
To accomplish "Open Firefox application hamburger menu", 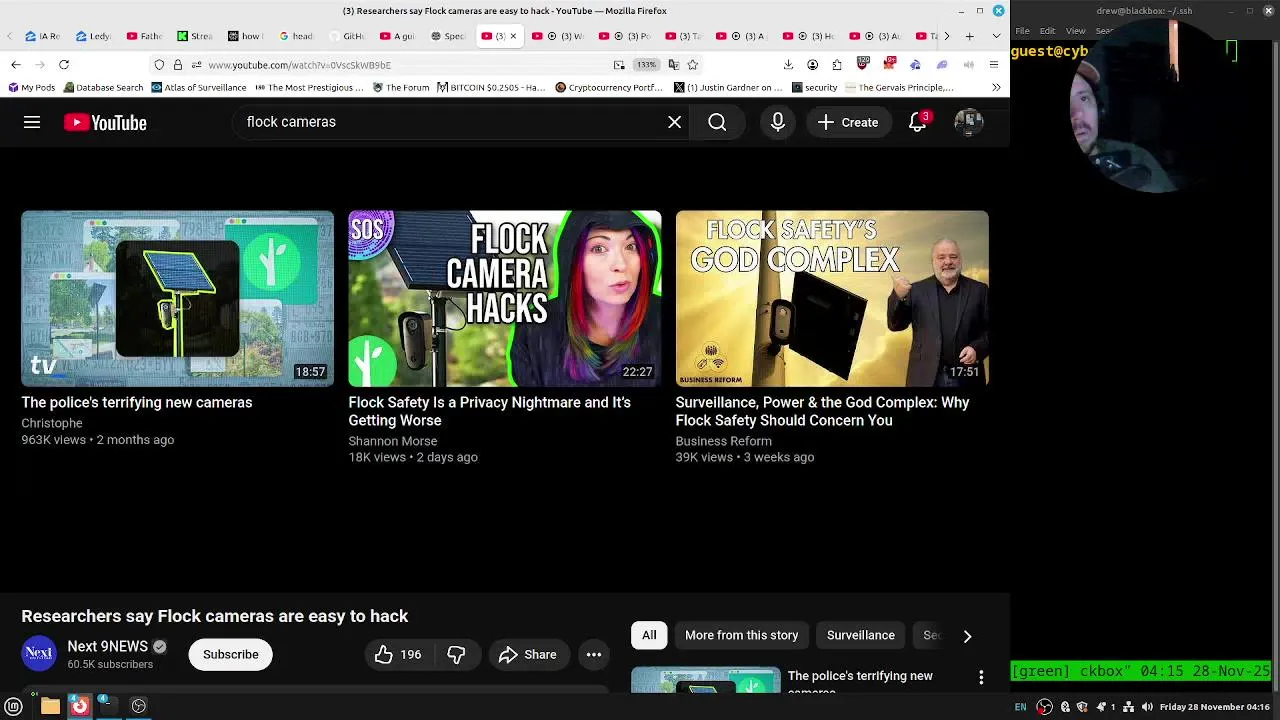I will click(993, 64).
